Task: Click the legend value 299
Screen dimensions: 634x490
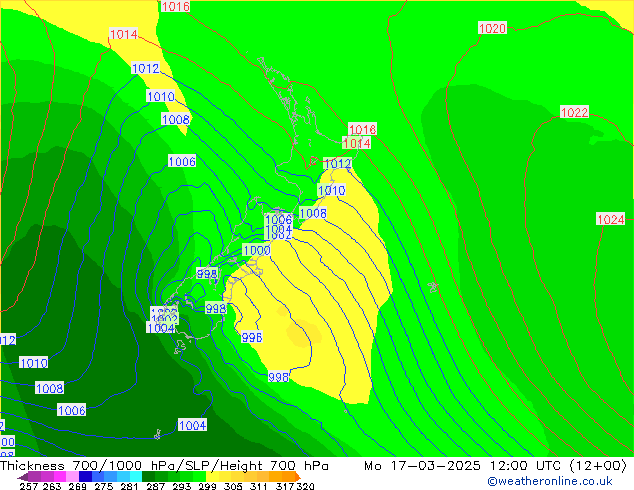Action: click(207, 486)
